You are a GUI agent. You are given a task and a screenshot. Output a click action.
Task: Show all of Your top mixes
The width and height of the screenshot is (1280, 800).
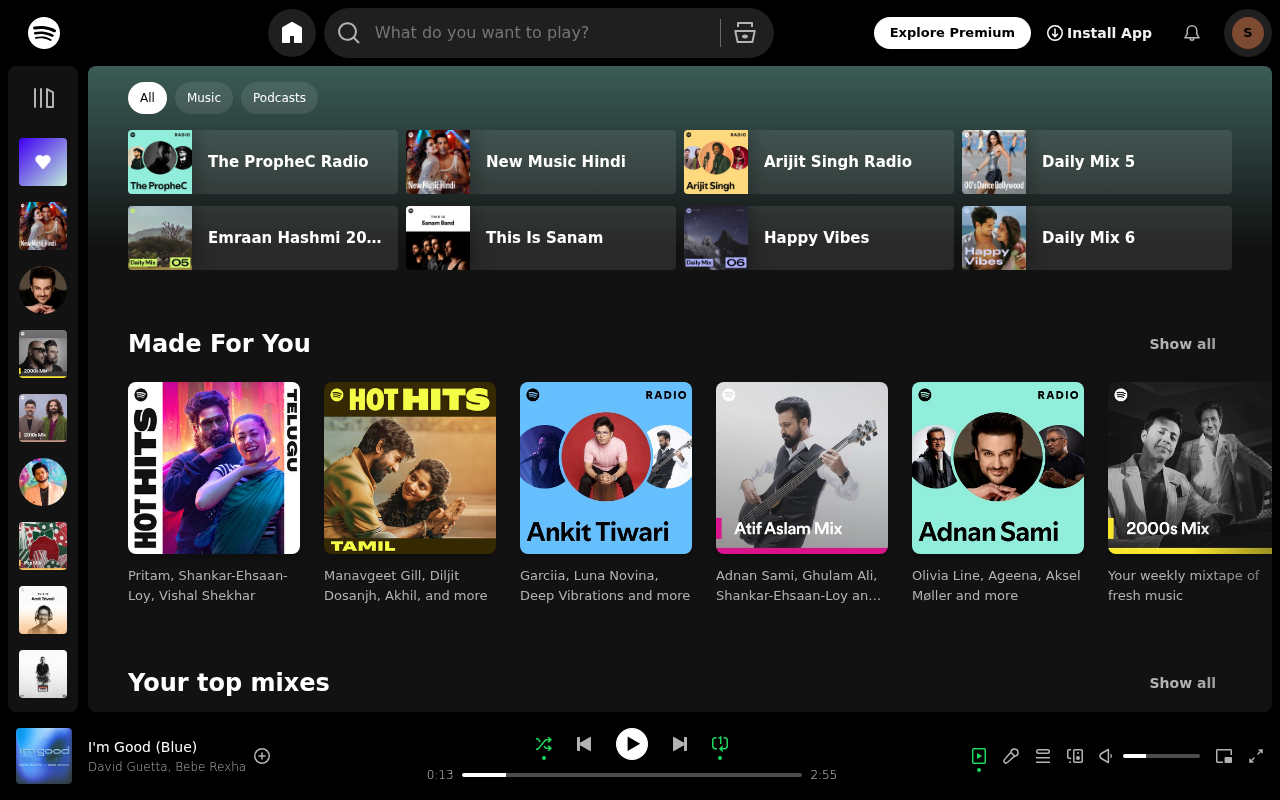tap(1182, 683)
